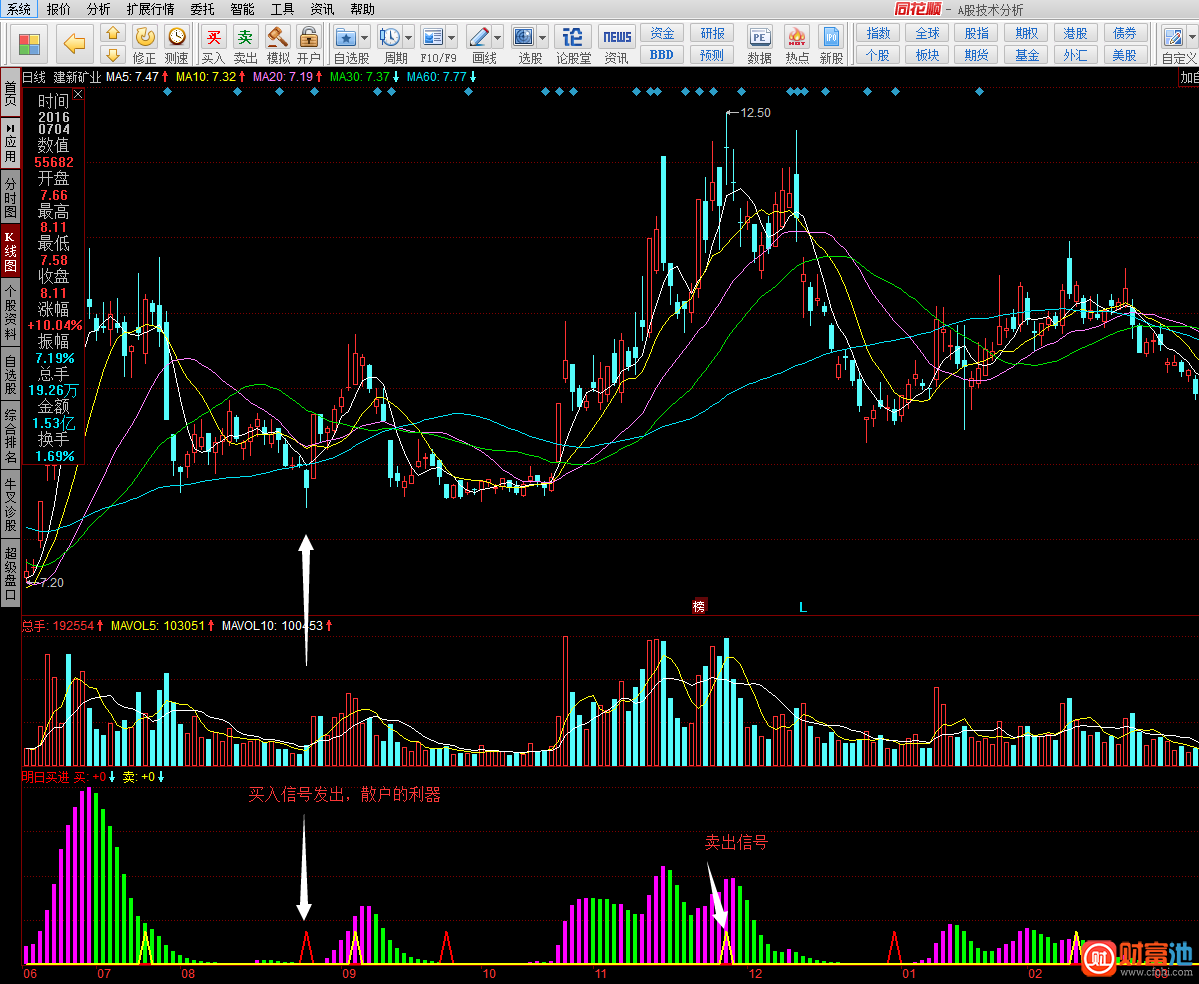Switch to the 首页 sidebar tab
Viewport: 1199px width, 984px height.
pos(10,92)
